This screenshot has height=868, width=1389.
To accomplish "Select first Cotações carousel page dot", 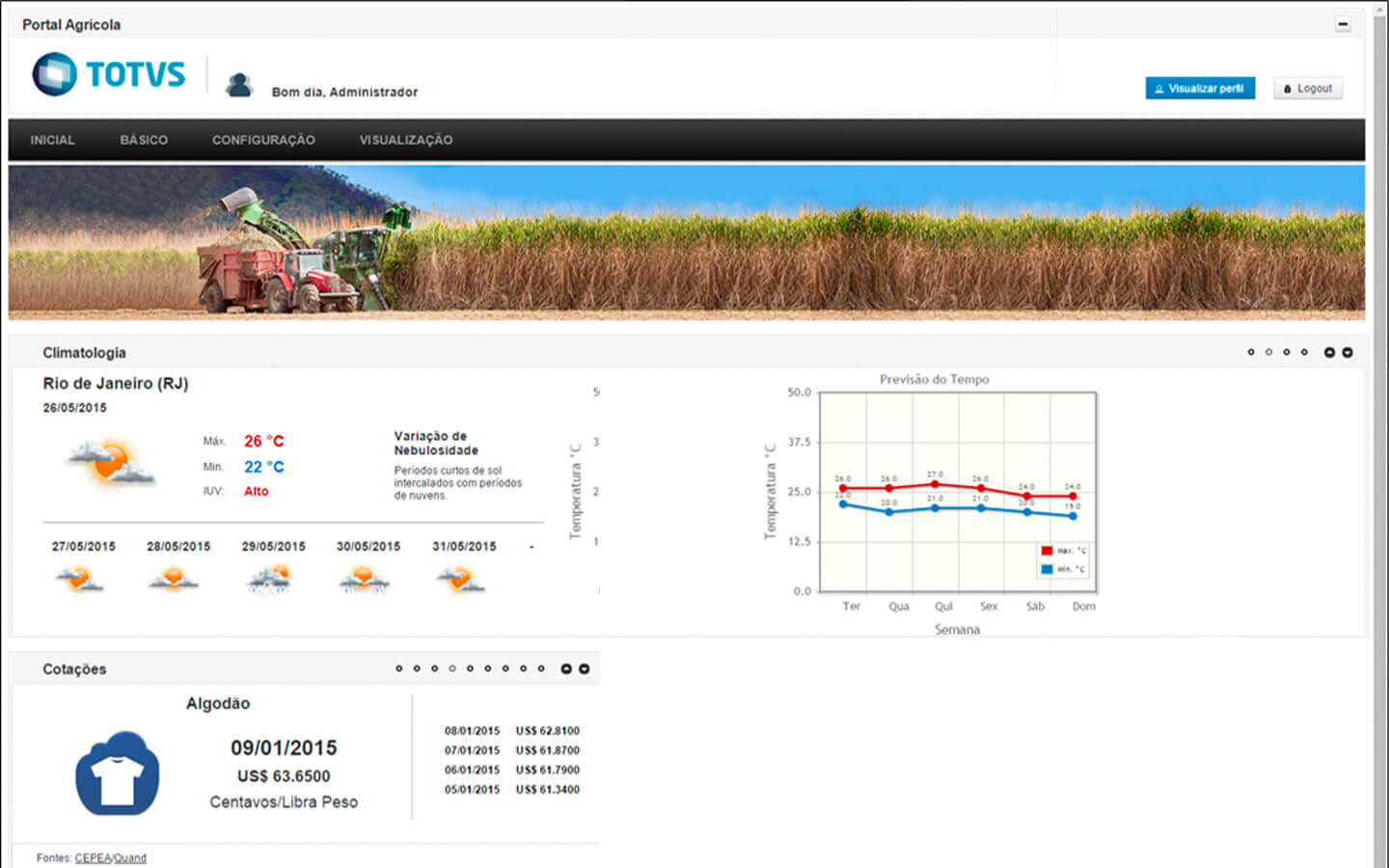I will tap(399, 668).
